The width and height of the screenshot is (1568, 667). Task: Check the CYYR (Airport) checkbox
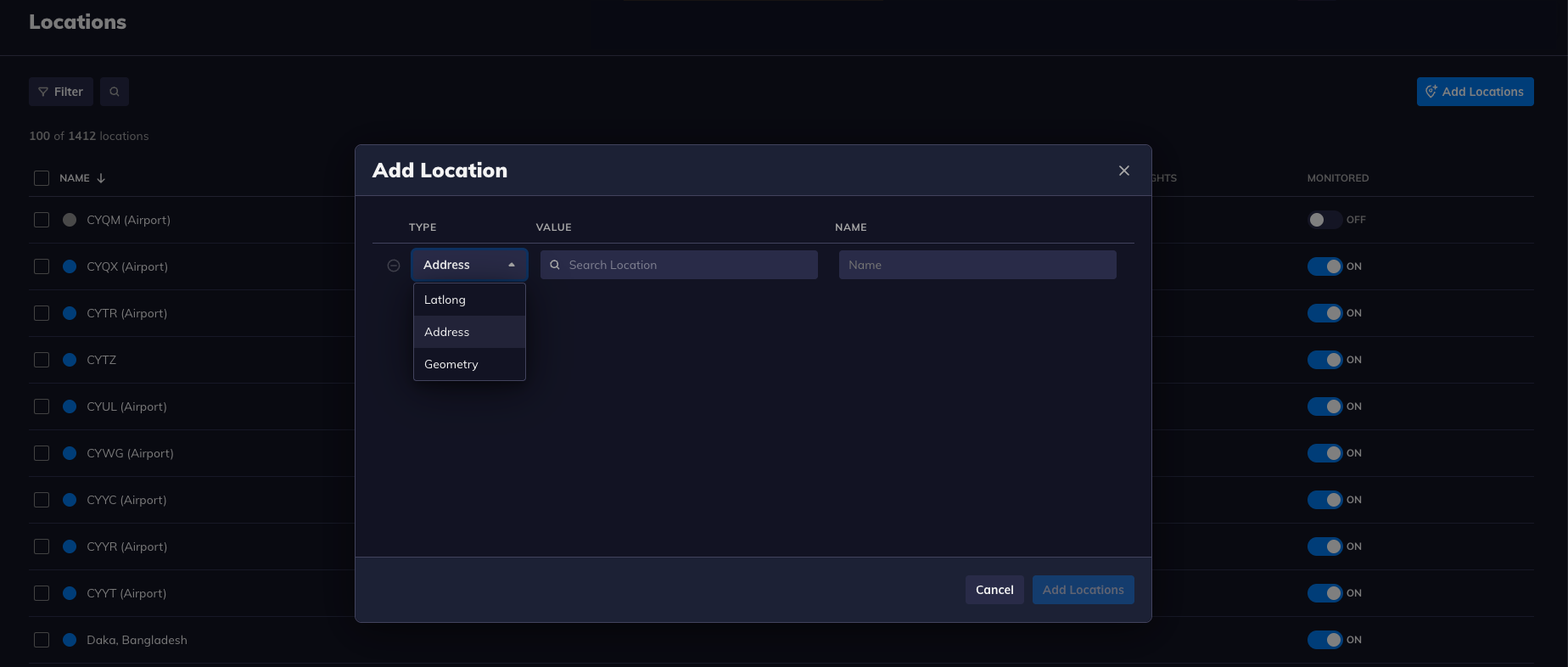point(42,546)
